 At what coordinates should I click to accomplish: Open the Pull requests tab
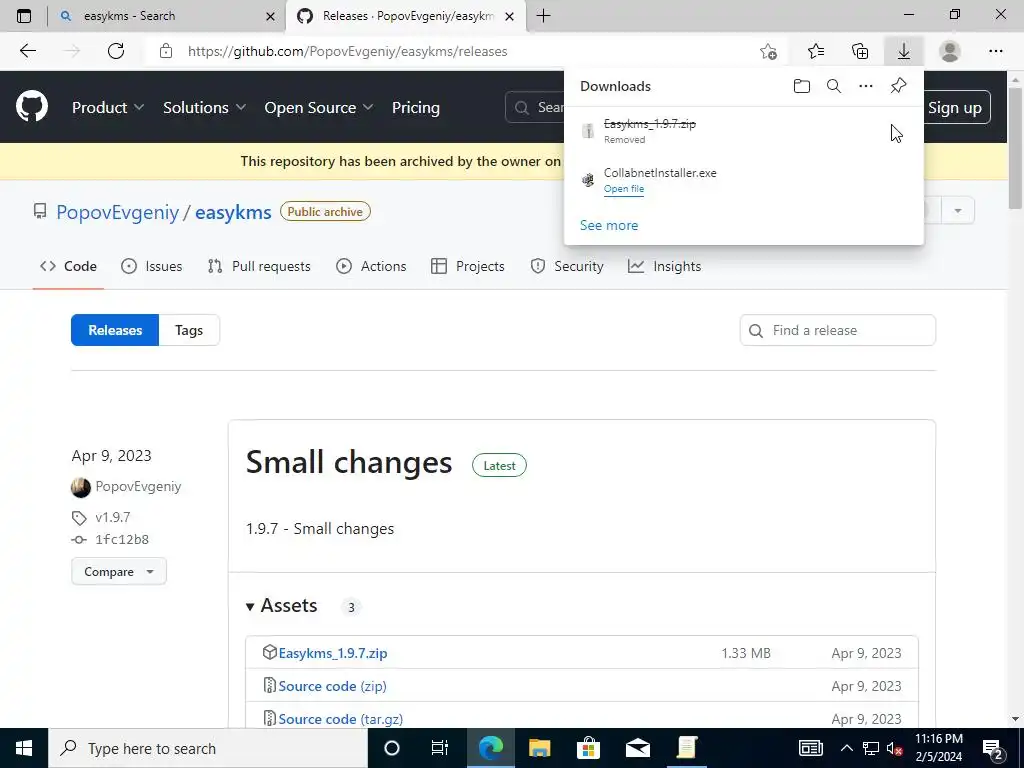259,266
